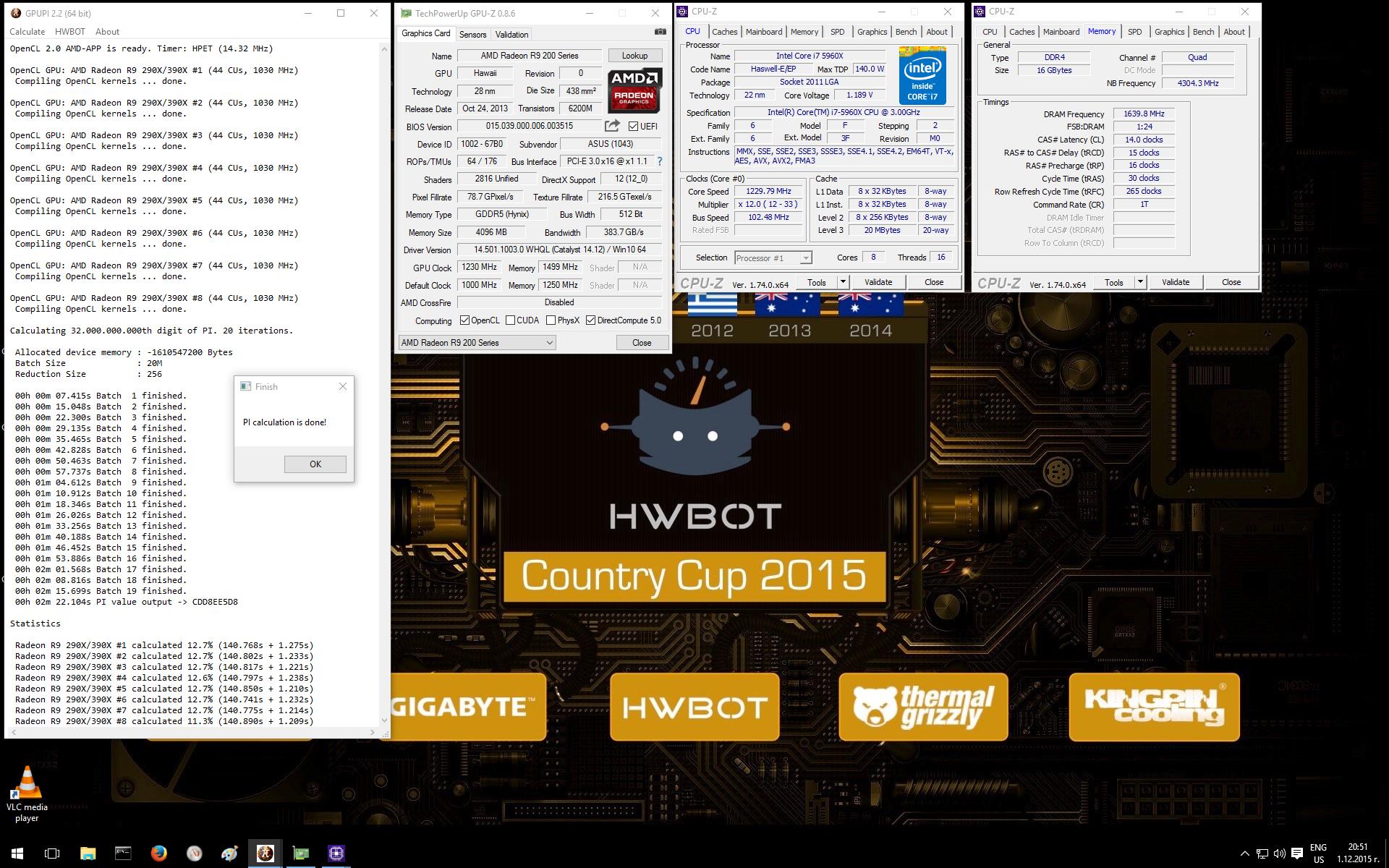Toggle the PhysX checkbox
The image size is (1389, 868).
click(x=551, y=320)
